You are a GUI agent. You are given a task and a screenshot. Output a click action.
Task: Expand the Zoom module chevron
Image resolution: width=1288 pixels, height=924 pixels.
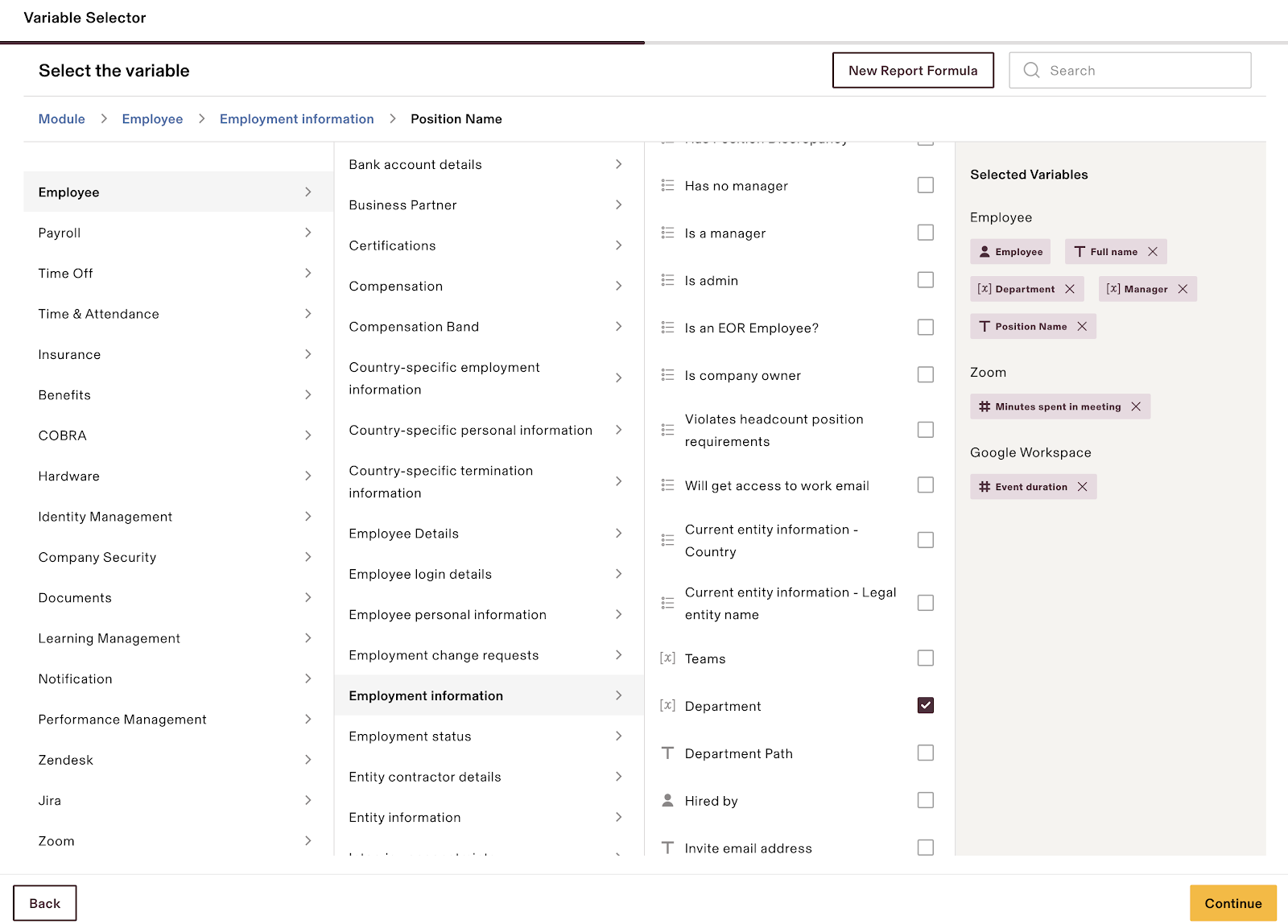308,840
